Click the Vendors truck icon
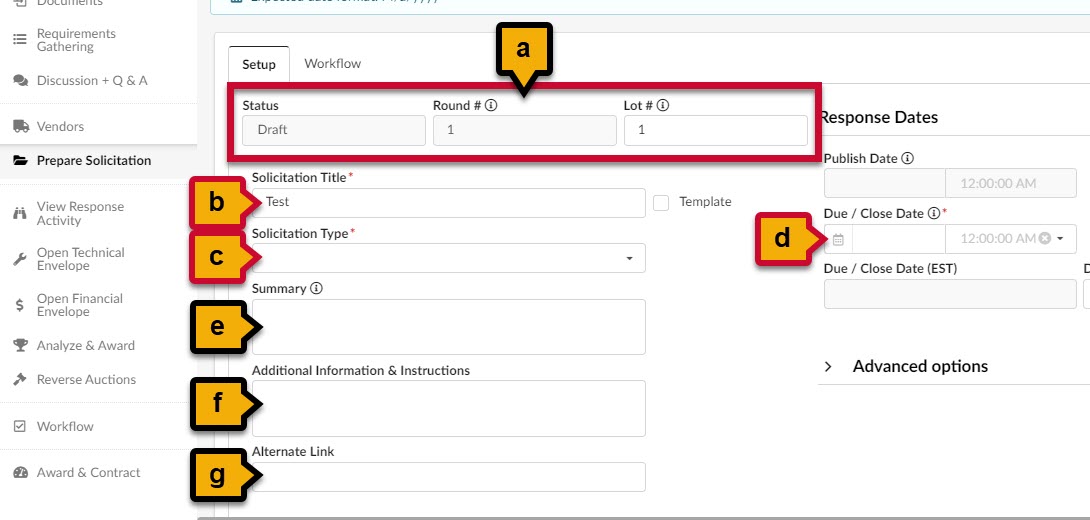 pyautogui.click(x=21, y=127)
